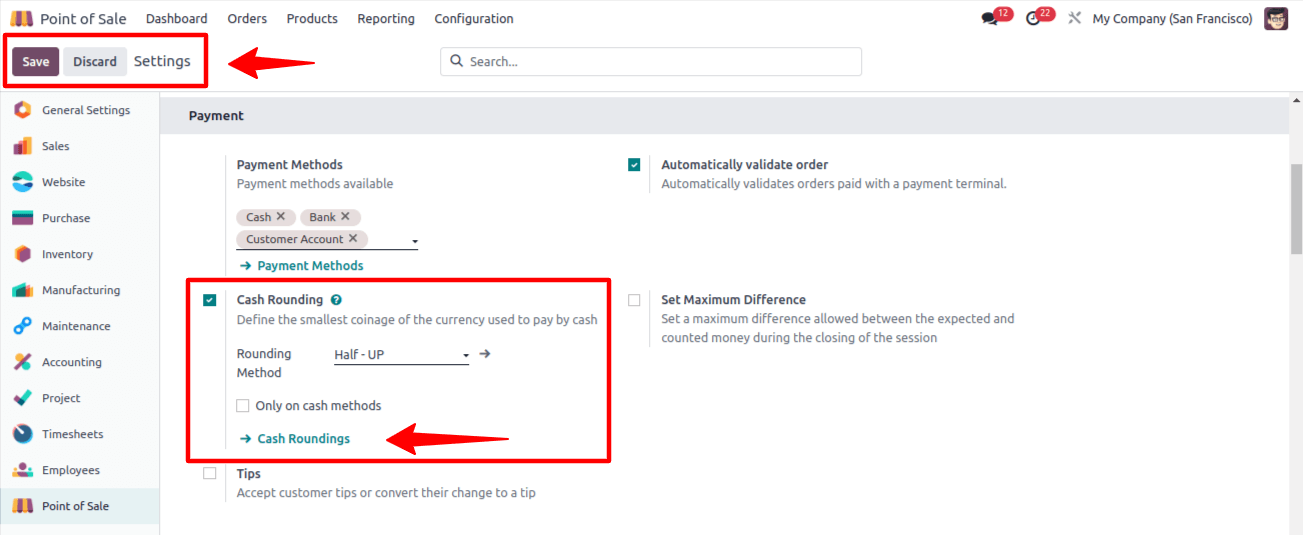Image resolution: width=1303 pixels, height=535 pixels.
Task: Click the General Settings sidebar icon
Action: pyautogui.click(x=22, y=110)
